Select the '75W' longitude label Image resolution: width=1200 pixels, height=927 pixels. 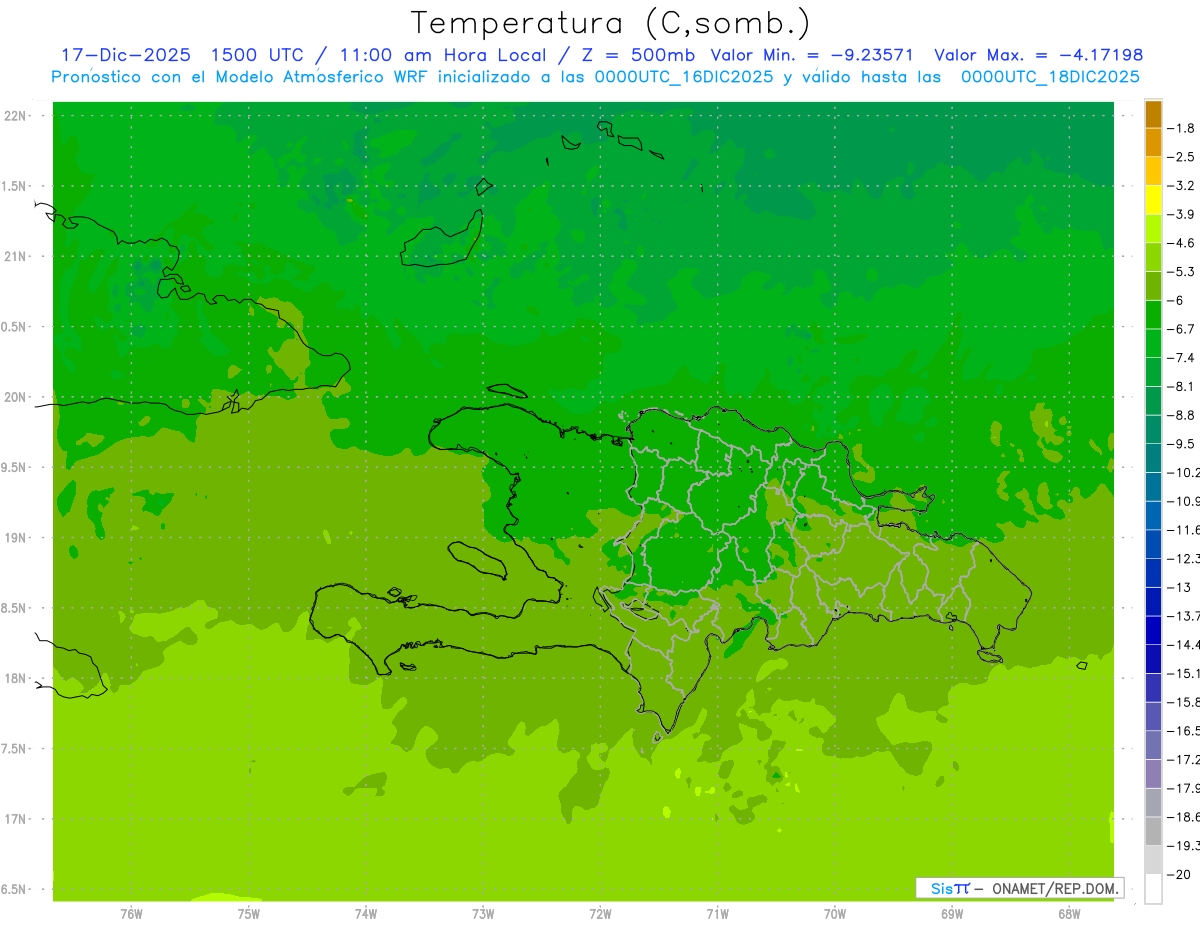tap(249, 914)
